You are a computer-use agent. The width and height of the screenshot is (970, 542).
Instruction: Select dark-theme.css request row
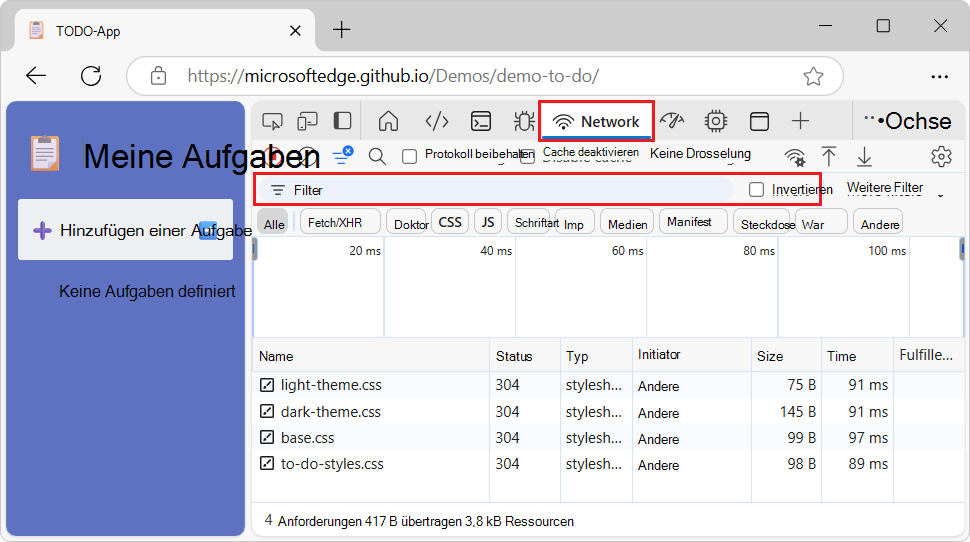coord(608,411)
